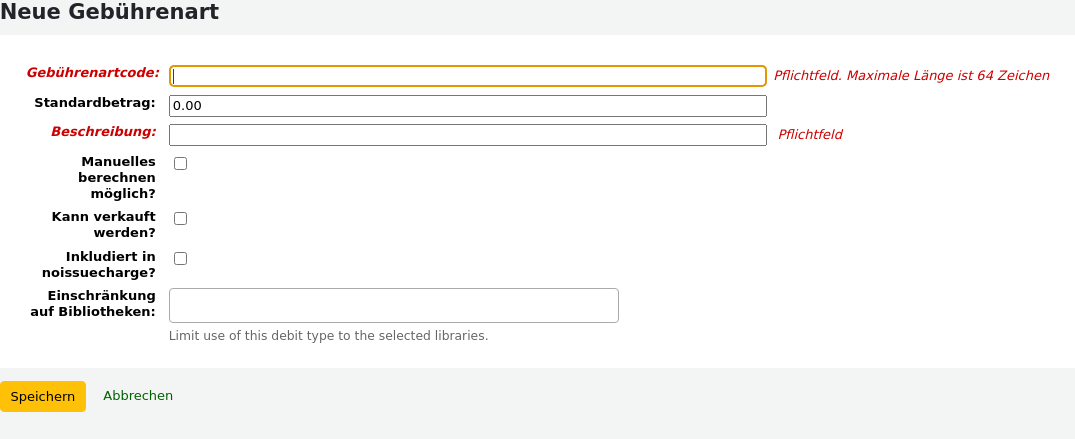Click the red 'Beschreibung:' label

click(104, 131)
